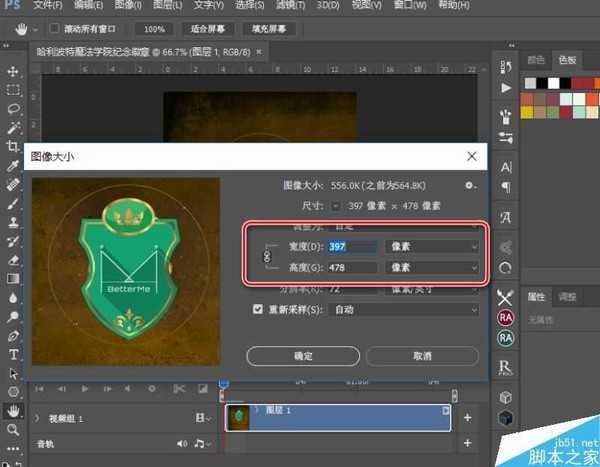Switch to the 颜色 panel tab
The height and width of the screenshot is (467, 600).
coord(536,59)
